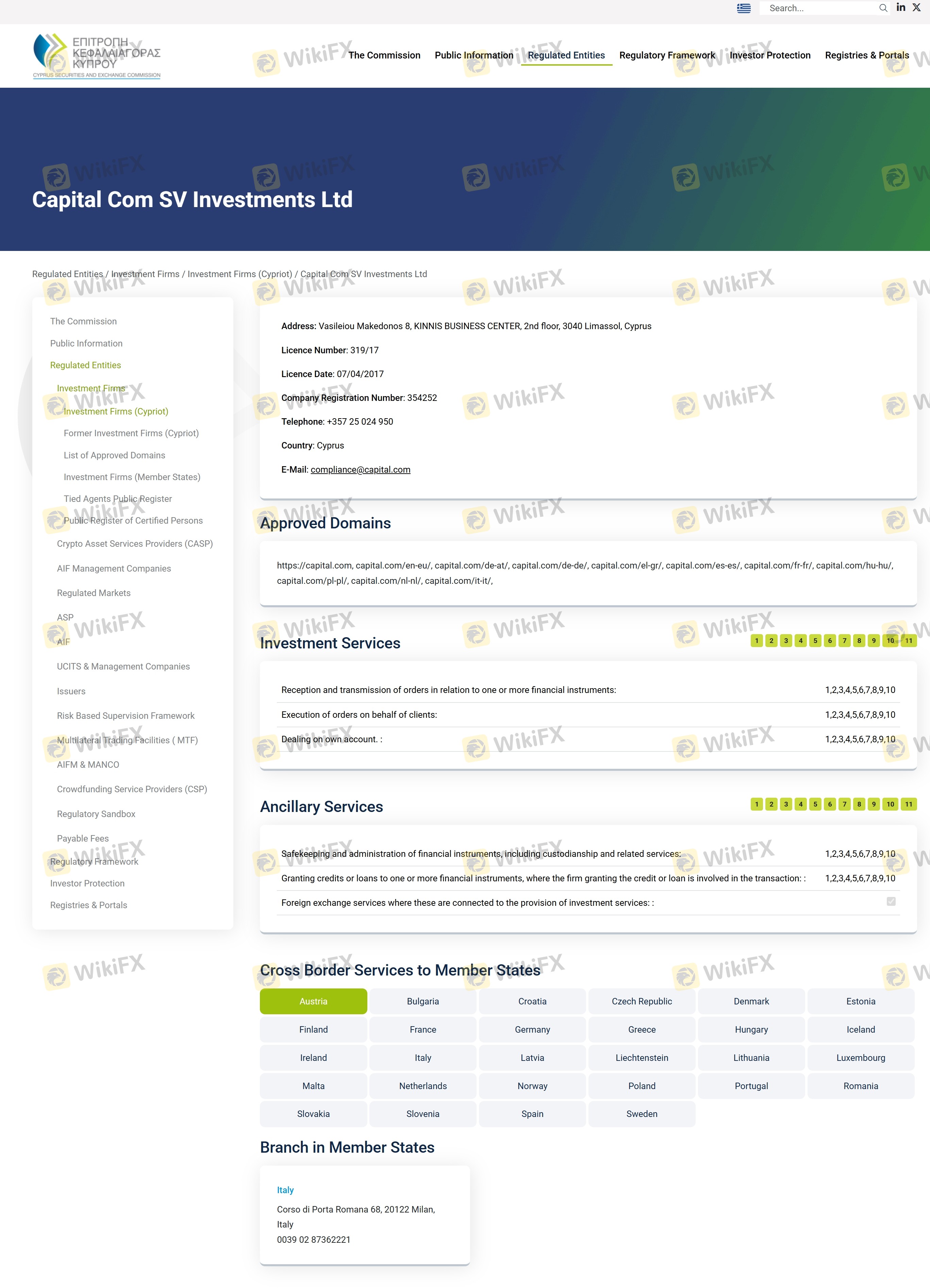Viewport: 930px width, 1288px height.
Task: Open Regulated Markets sidebar item
Action: tap(94, 593)
